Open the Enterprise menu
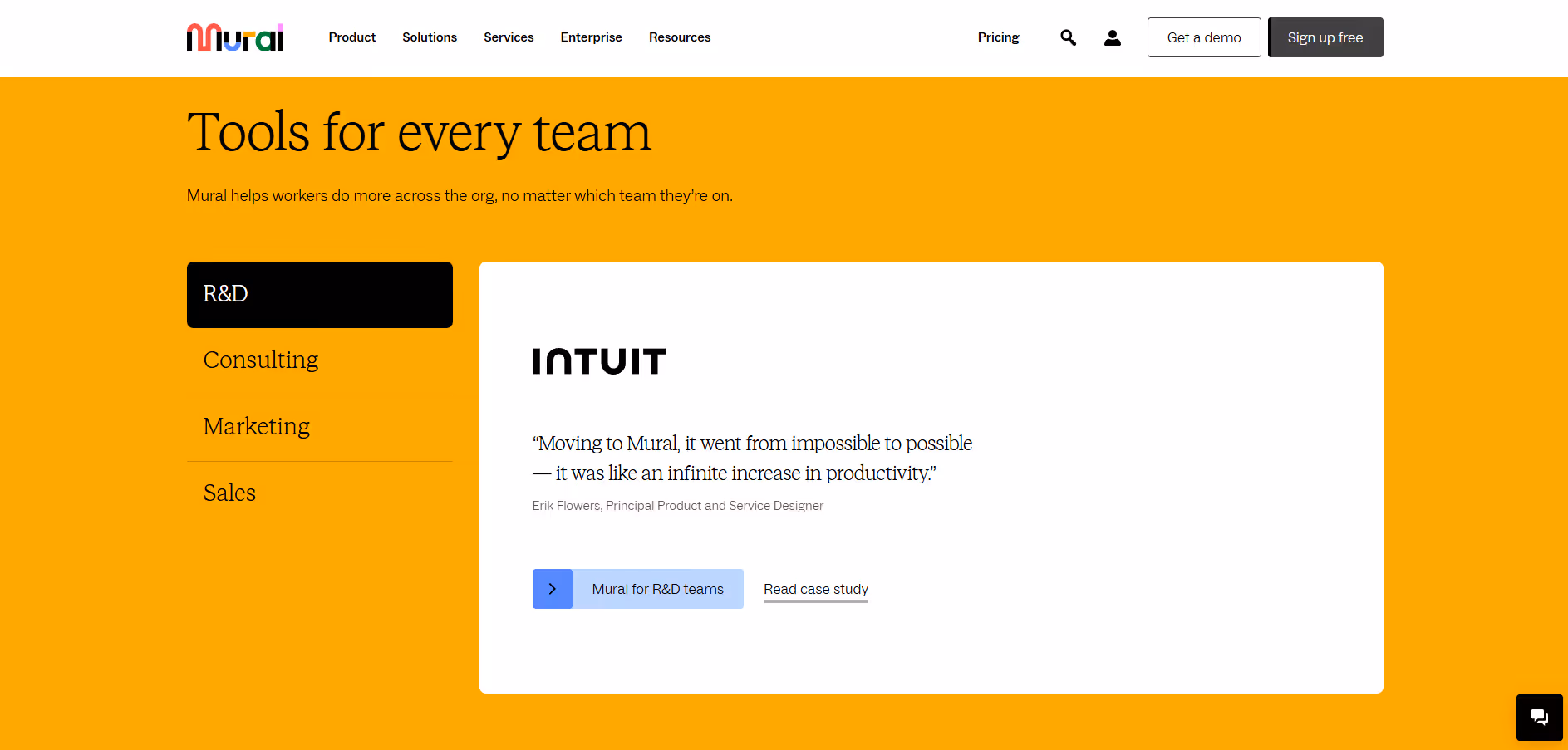Viewport: 1568px width, 750px height. click(592, 37)
